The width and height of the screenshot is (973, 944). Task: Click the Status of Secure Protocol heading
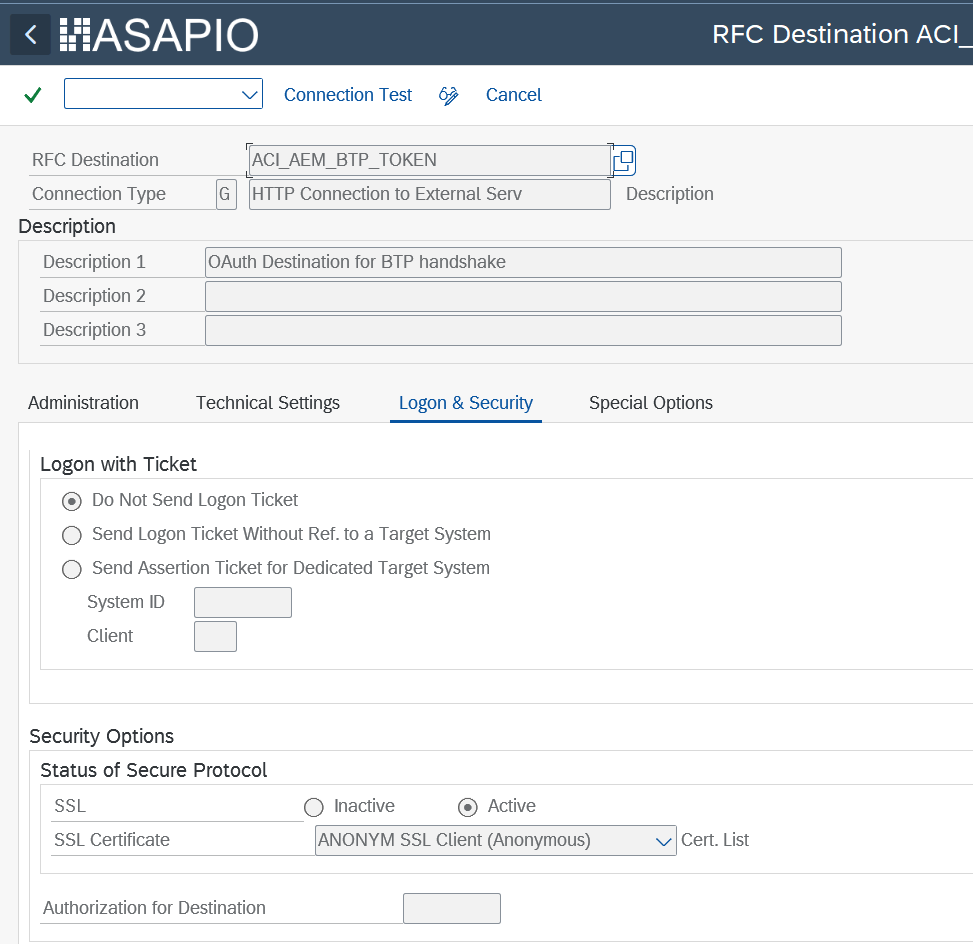point(153,770)
